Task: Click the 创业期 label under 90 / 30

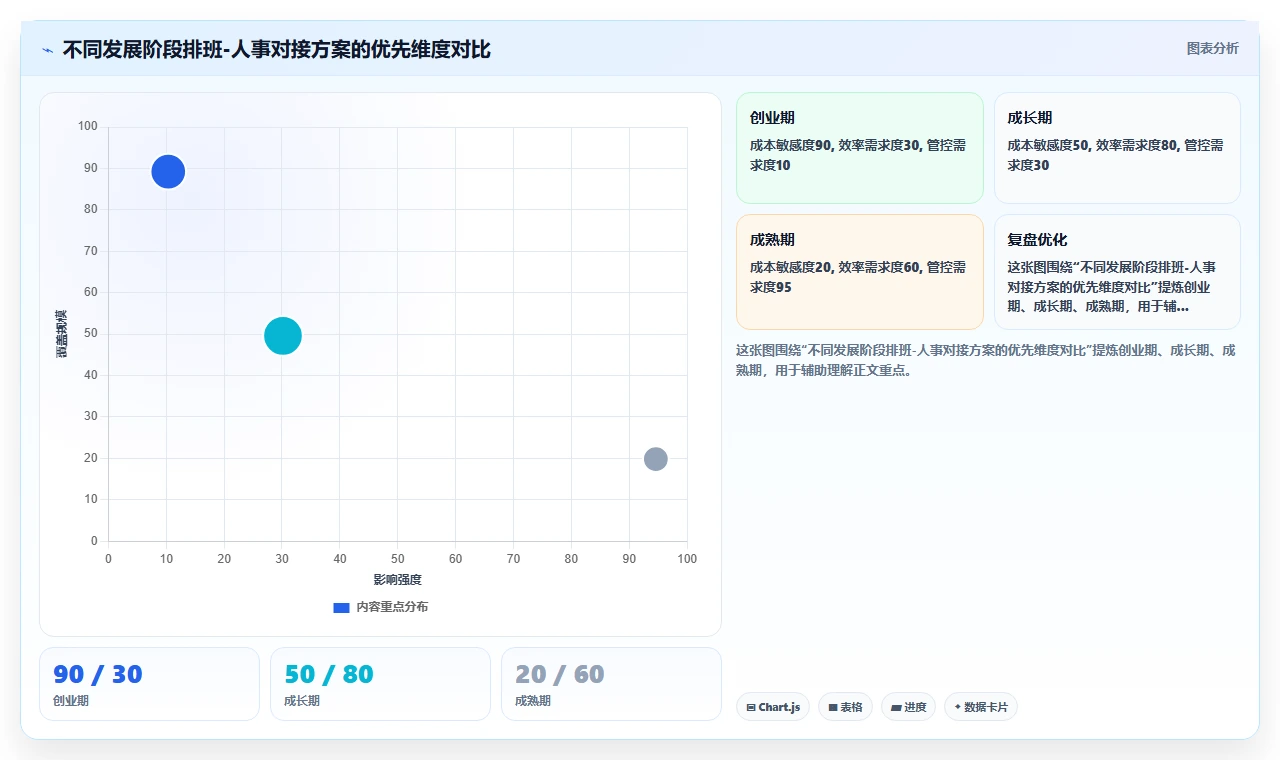Action: coord(71,701)
